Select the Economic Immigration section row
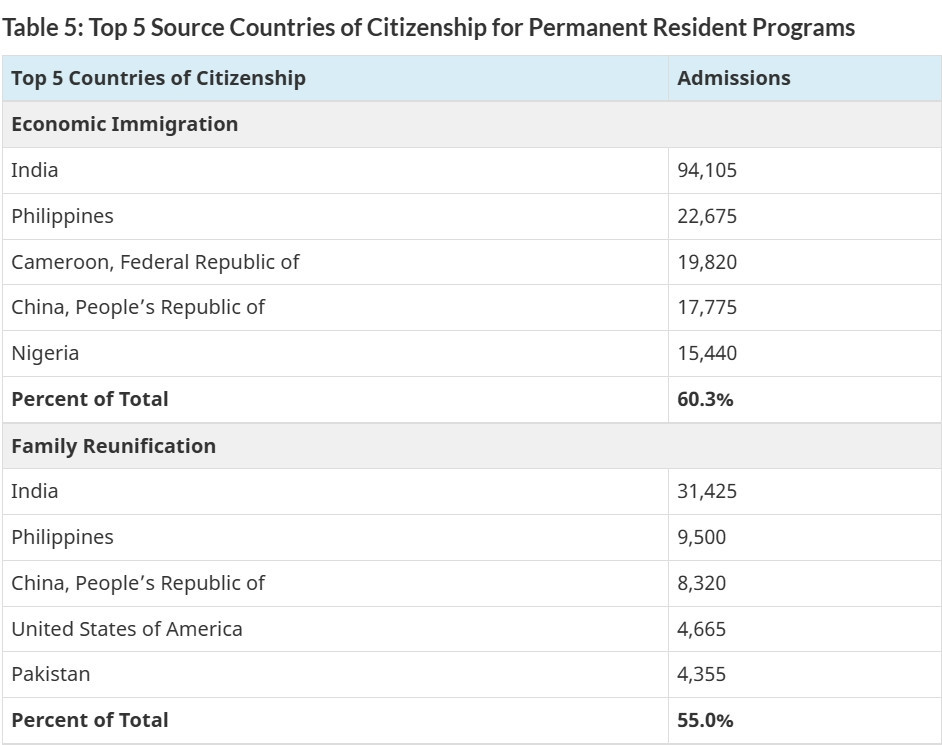 [125, 125]
